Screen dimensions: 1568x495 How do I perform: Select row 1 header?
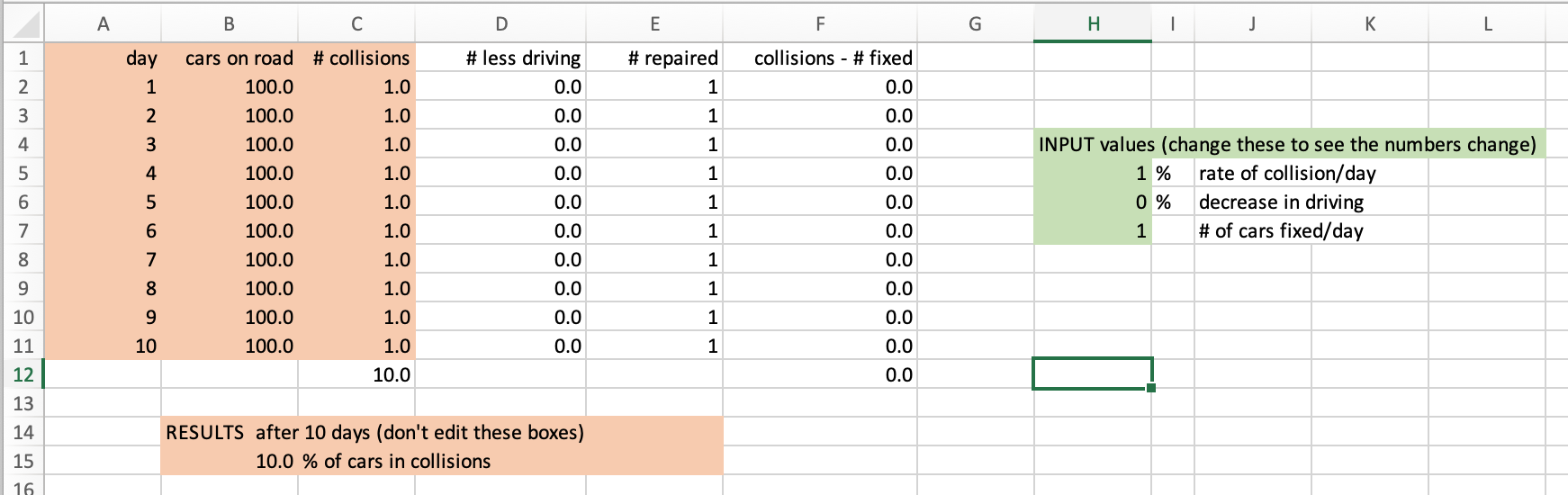(23, 58)
